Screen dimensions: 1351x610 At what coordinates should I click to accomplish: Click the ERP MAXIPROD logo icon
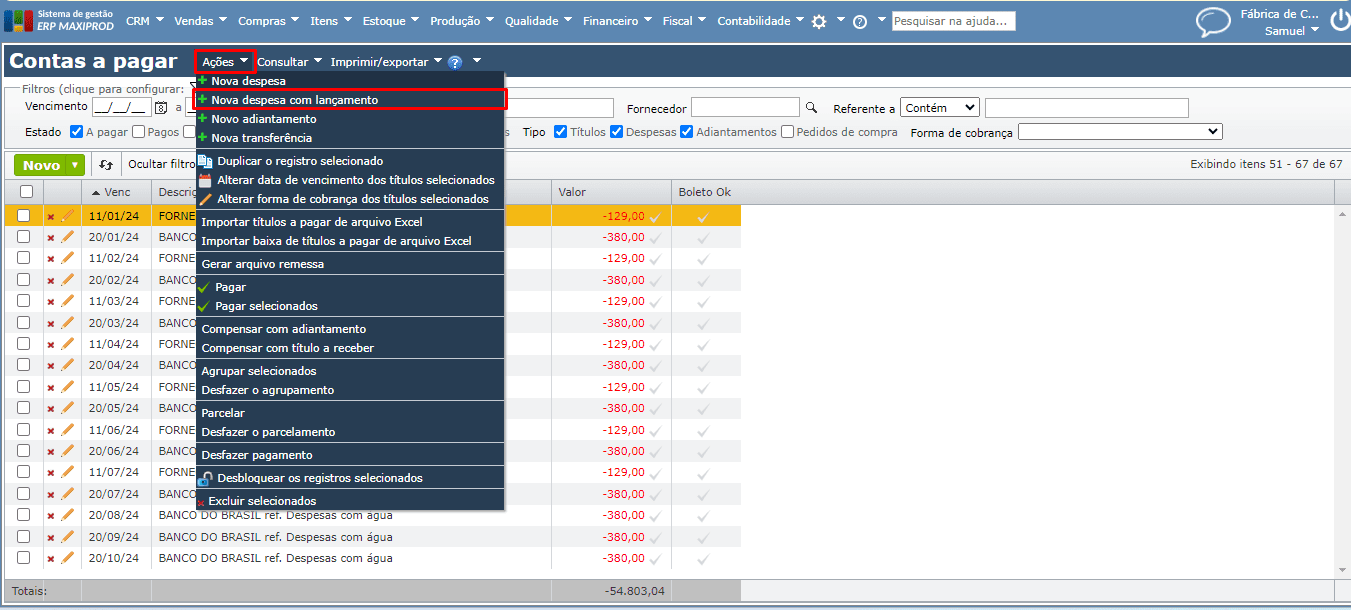point(18,20)
